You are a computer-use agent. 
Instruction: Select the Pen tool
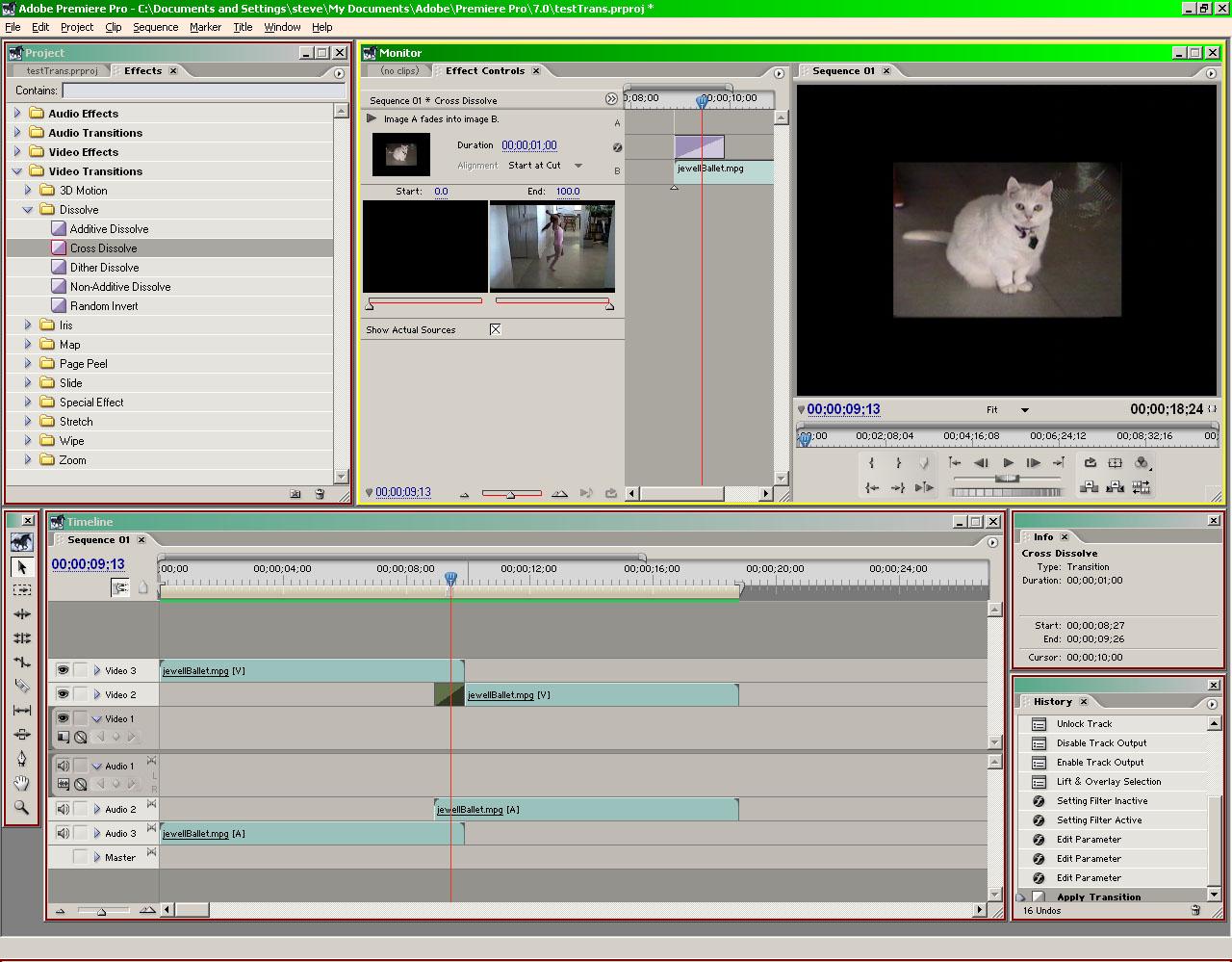[x=21, y=759]
